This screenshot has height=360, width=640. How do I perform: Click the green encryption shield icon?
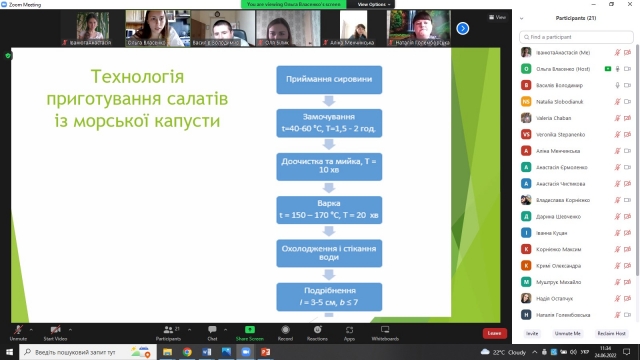pos(8,56)
